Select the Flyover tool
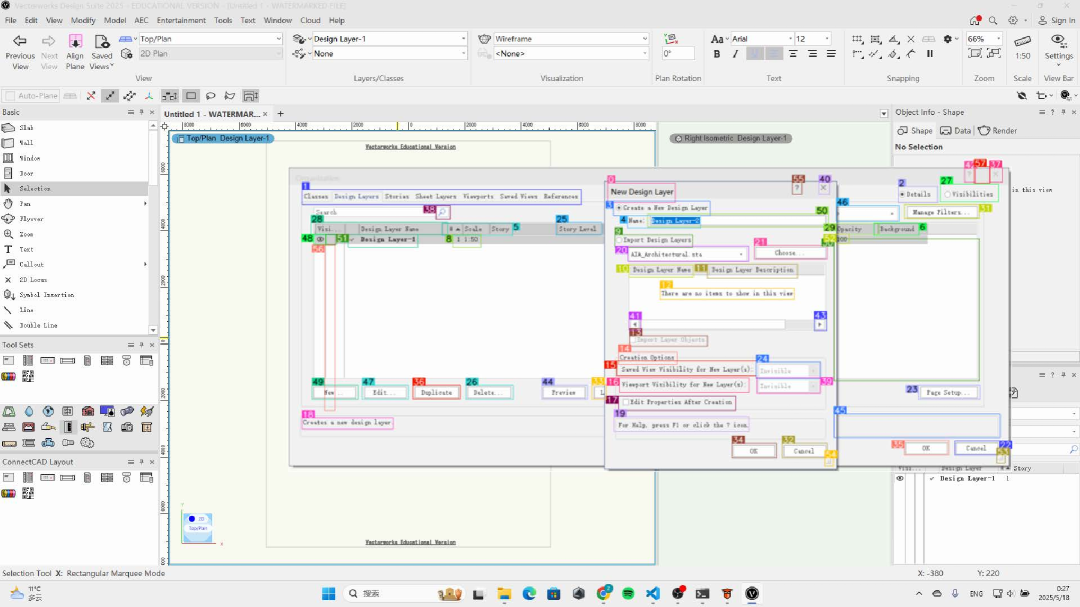 point(31,218)
